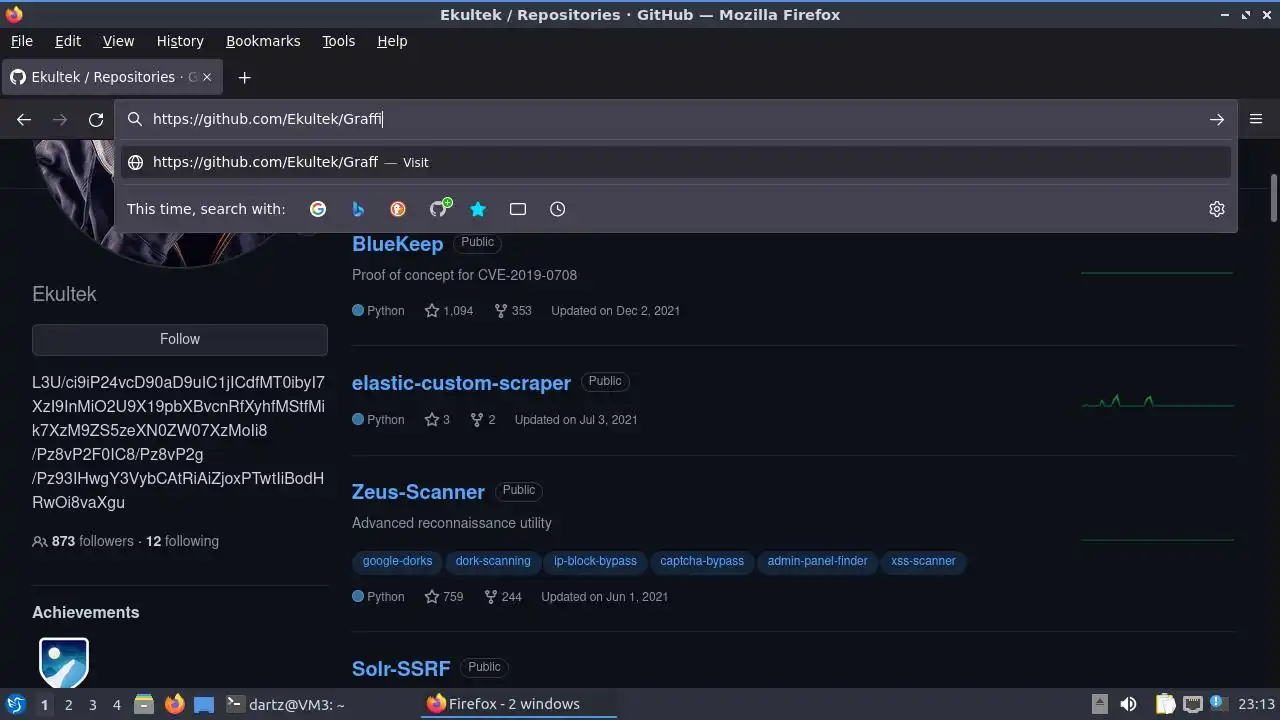Click the Achievements heading link

[x=85, y=612]
